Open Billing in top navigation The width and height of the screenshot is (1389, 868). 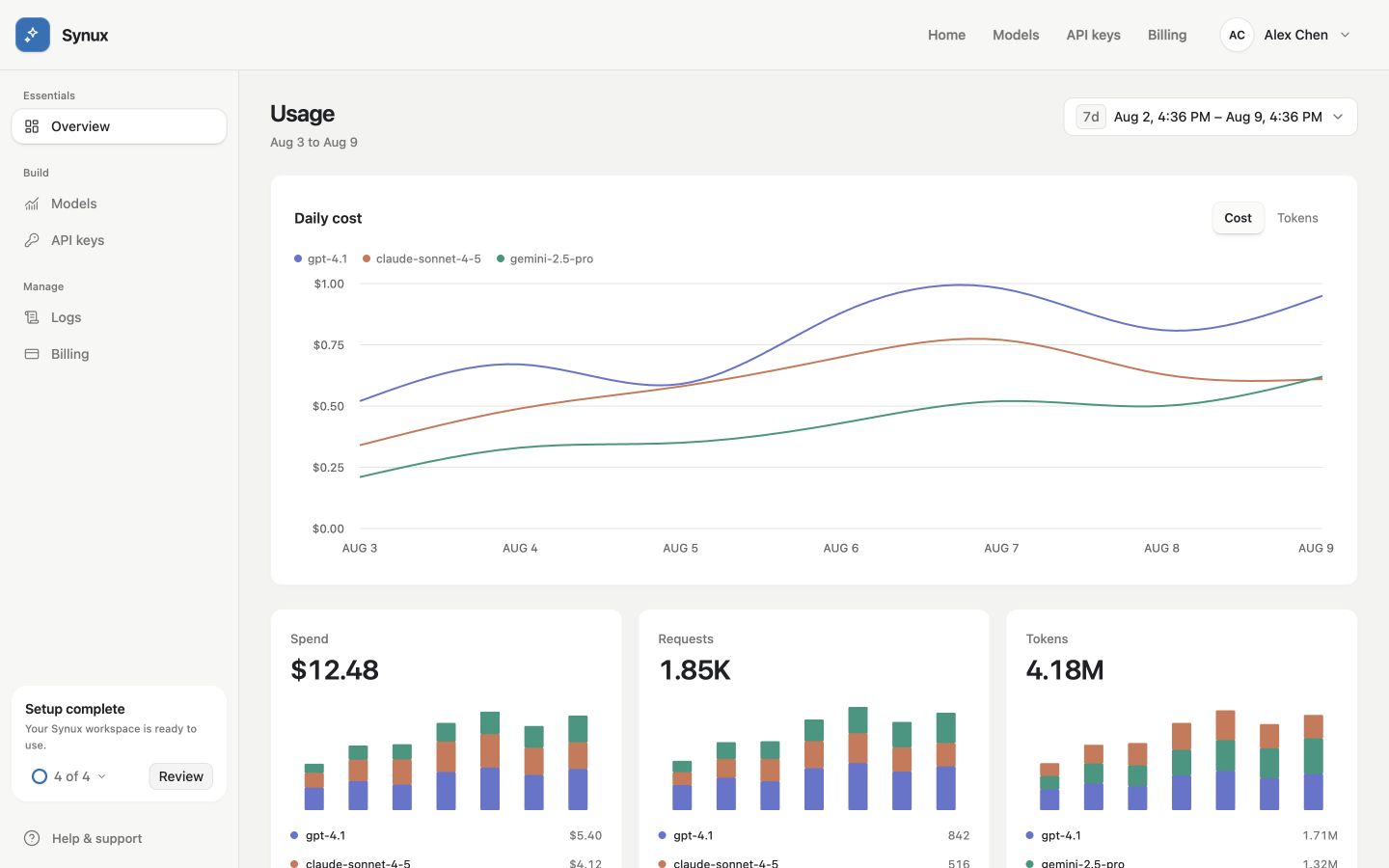coord(1167,35)
